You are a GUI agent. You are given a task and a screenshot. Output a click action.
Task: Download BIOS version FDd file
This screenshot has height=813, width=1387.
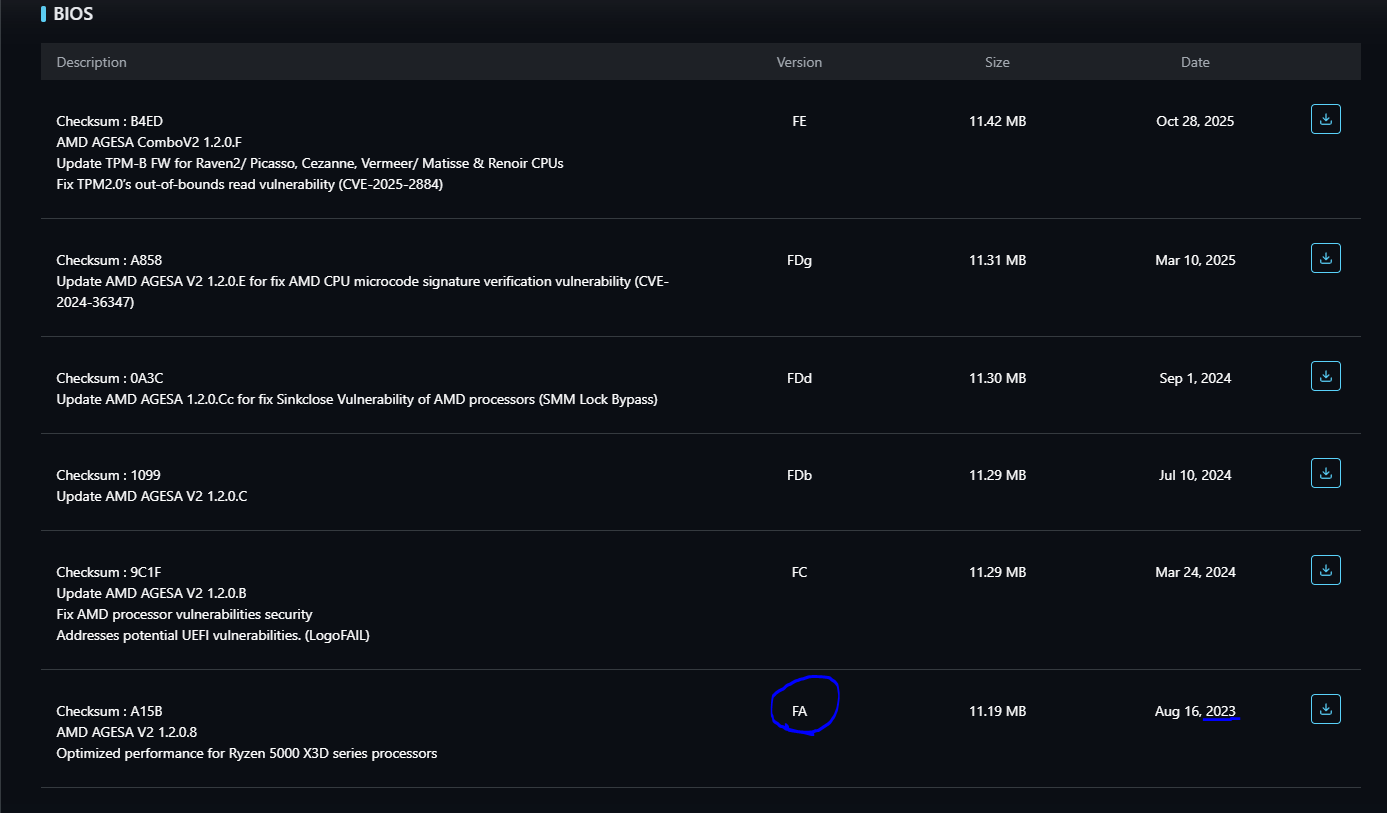[1325, 376]
